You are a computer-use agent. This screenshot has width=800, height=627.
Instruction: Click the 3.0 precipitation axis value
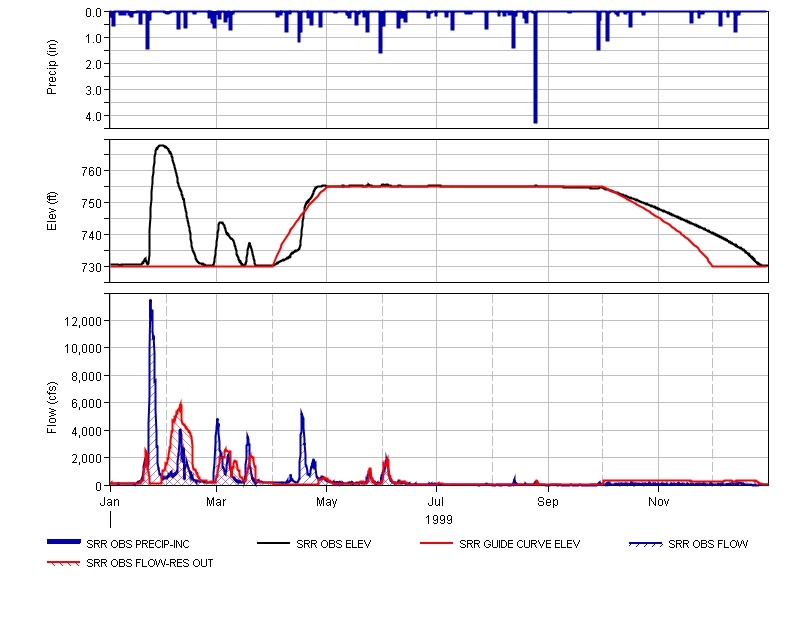tap(93, 90)
